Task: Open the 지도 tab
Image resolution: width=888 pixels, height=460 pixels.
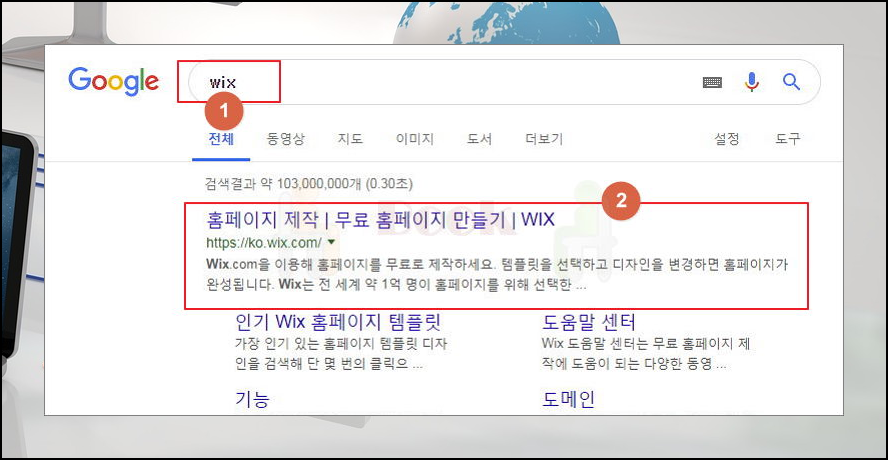Action: coord(350,139)
